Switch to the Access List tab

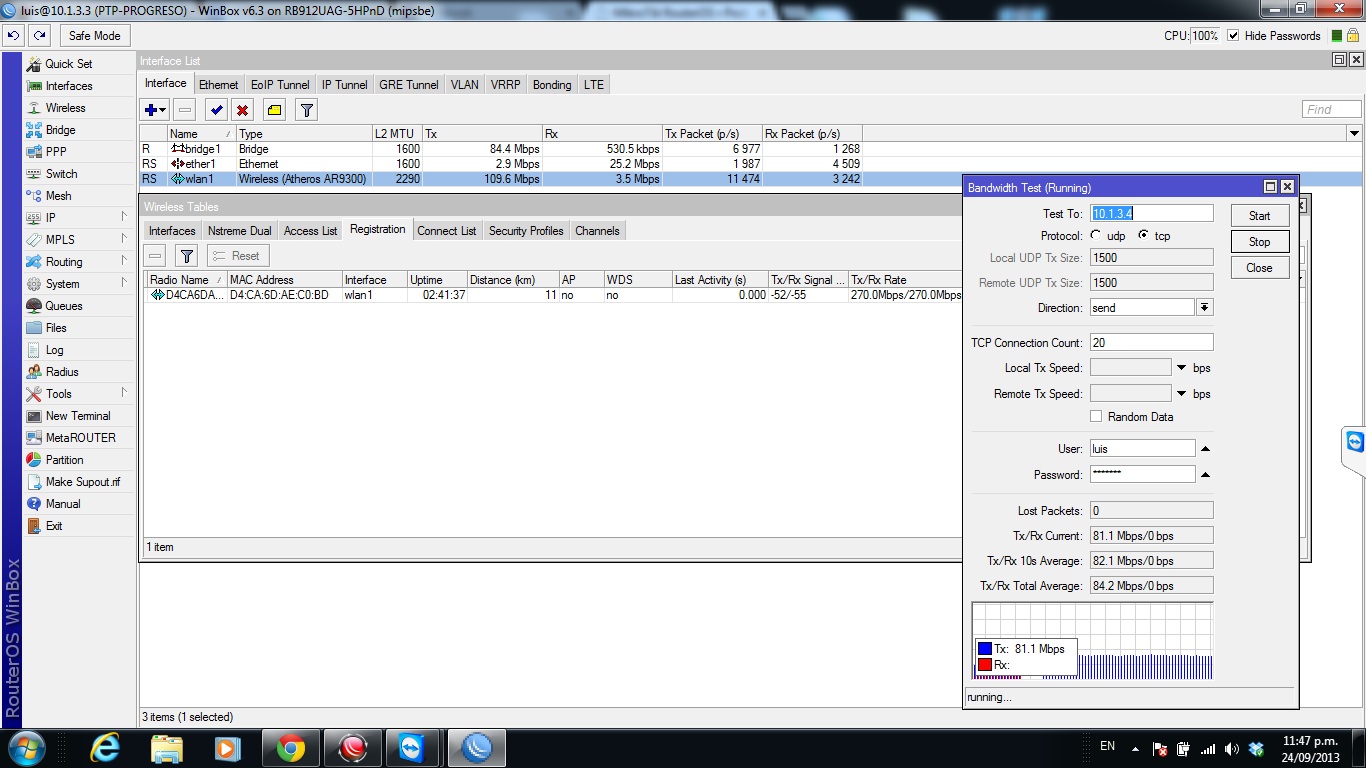[310, 231]
